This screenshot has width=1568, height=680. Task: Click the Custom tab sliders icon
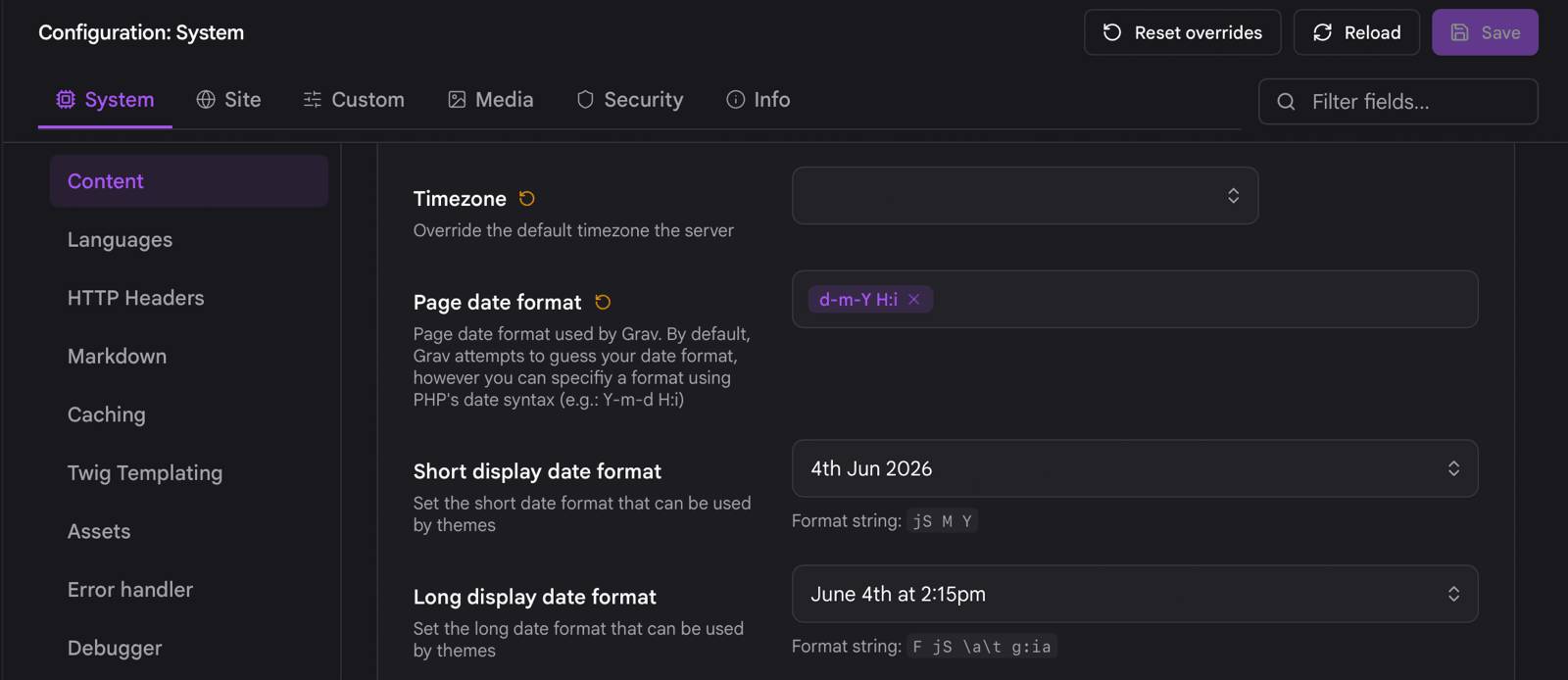coord(313,99)
